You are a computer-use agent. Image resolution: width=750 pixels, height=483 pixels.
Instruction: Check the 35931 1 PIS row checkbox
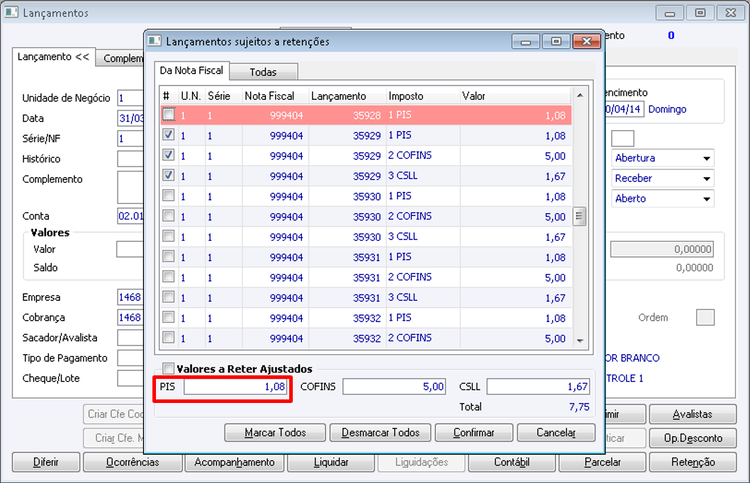(x=168, y=257)
